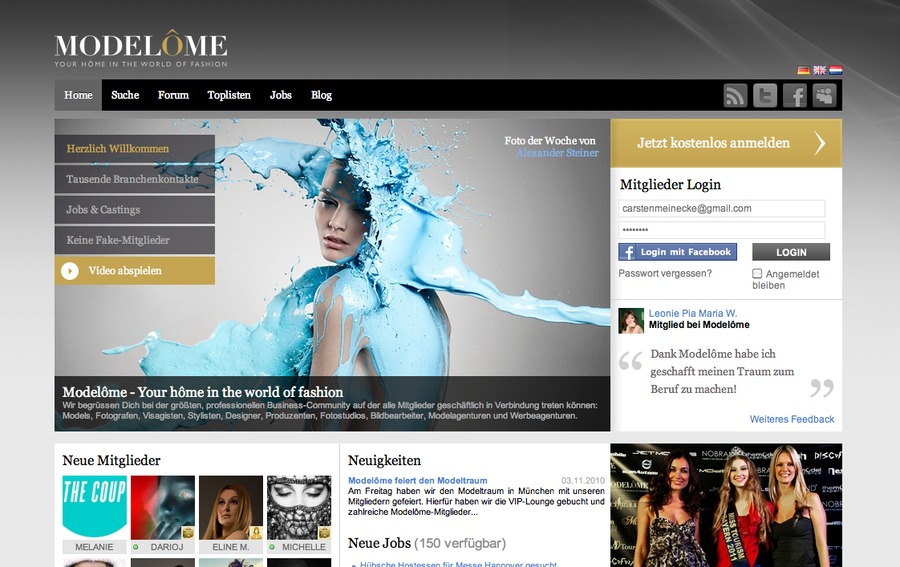The width and height of the screenshot is (900, 567).
Task: Click the LOGIN button
Action: pos(791,252)
